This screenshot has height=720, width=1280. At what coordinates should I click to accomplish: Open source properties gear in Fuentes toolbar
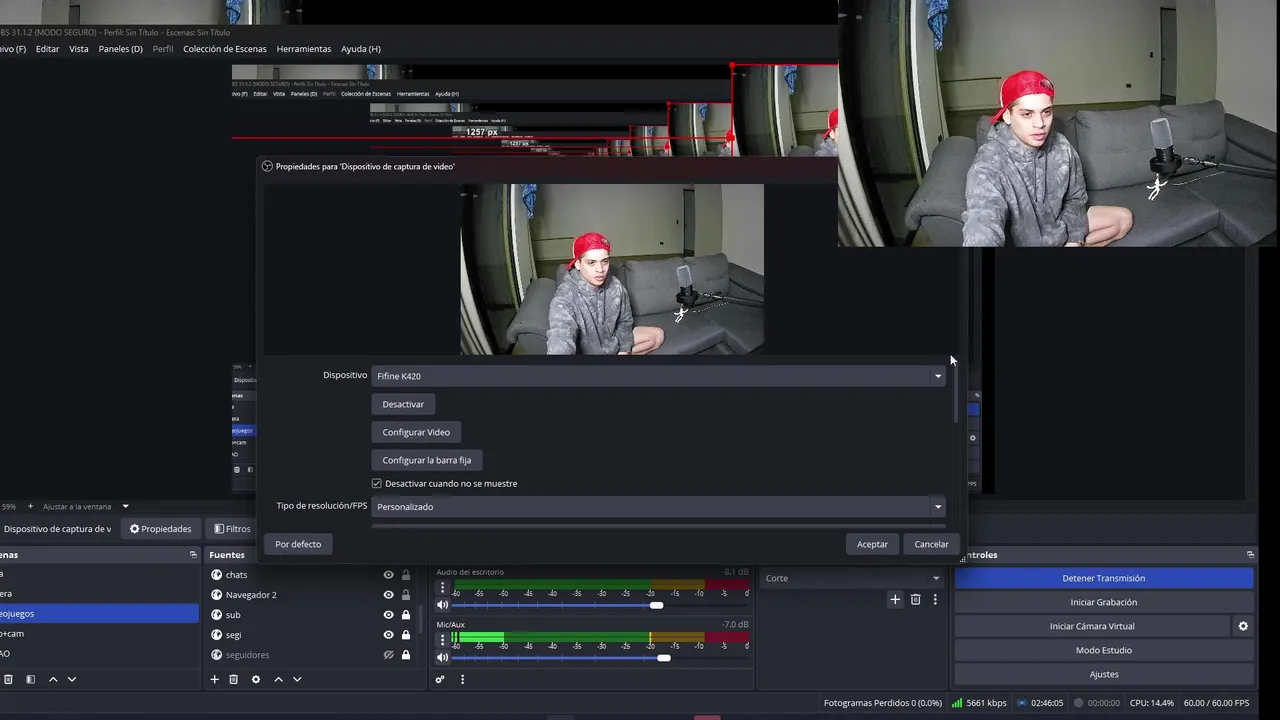256,679
